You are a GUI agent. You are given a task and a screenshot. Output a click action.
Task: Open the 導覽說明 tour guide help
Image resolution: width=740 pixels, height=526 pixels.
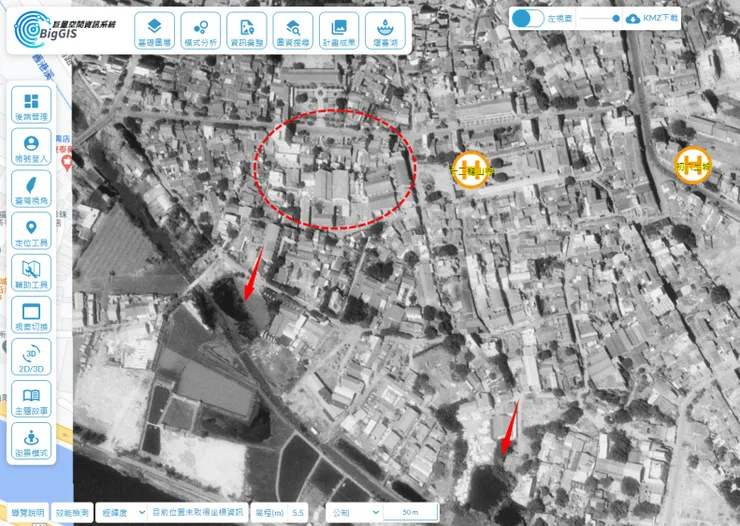(x=28, y=512)
